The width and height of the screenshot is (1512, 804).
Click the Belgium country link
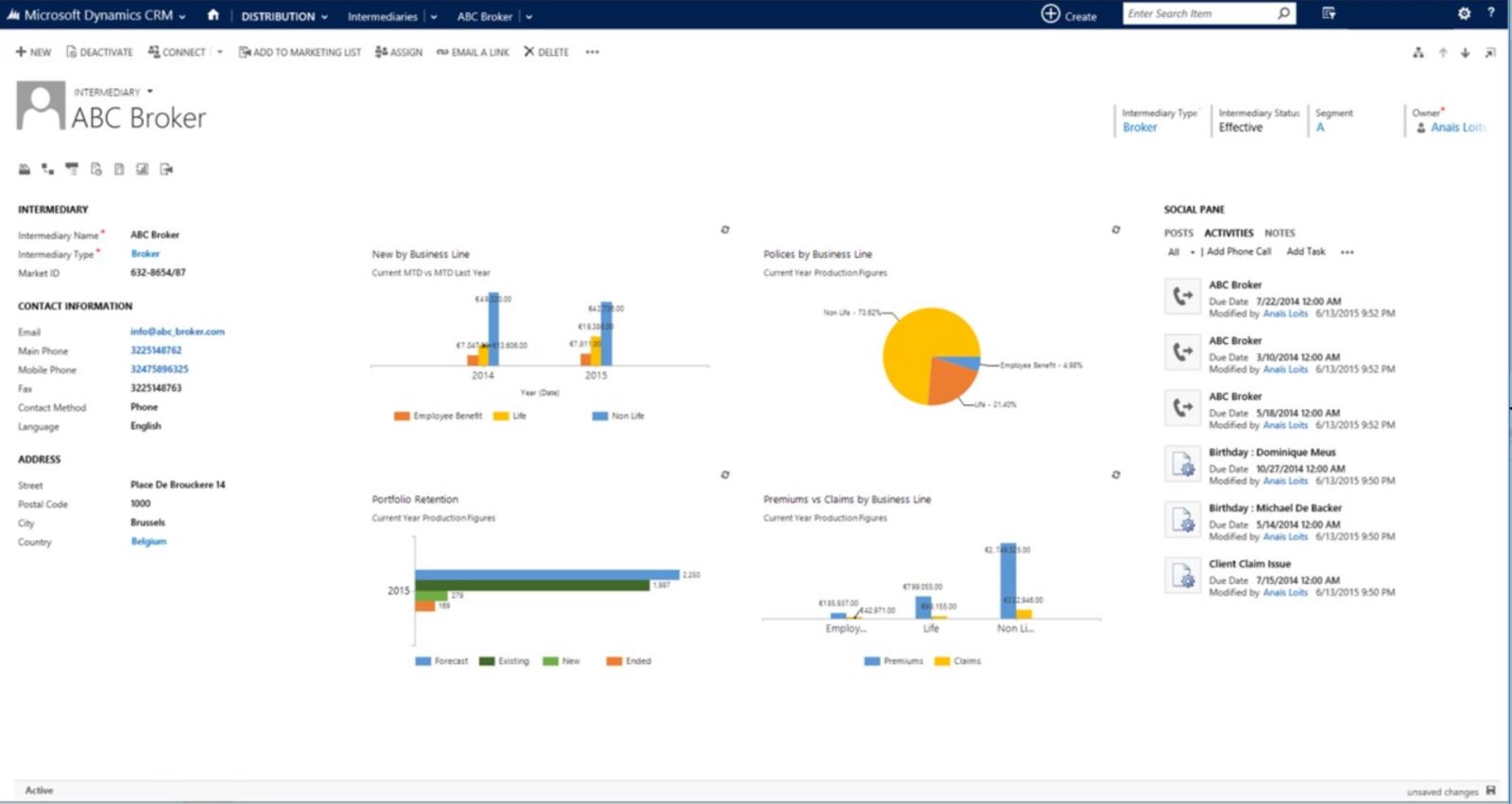(148, 541)
